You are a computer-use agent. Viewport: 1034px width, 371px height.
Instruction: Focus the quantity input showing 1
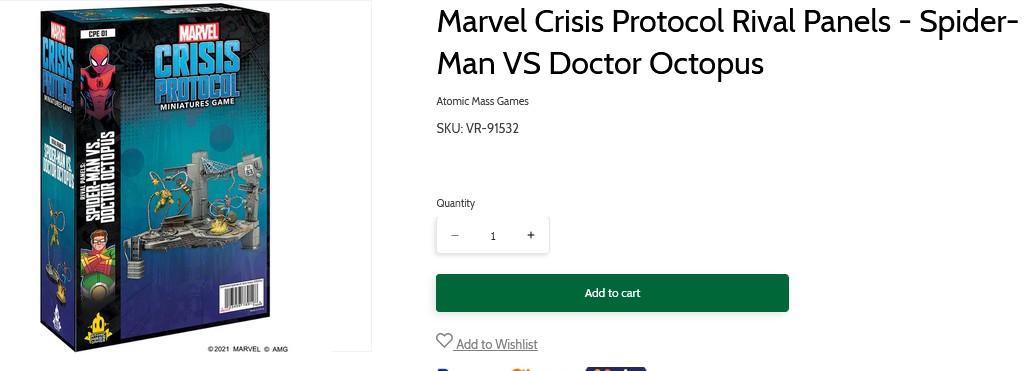[493, 236]
